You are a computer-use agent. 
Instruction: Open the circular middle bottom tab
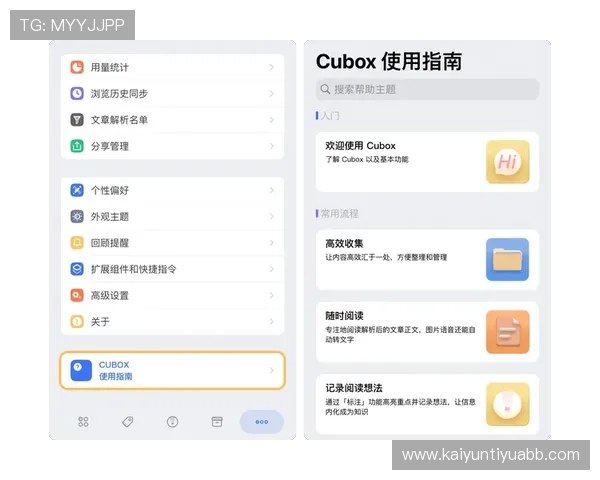click(x=173, y=422)
